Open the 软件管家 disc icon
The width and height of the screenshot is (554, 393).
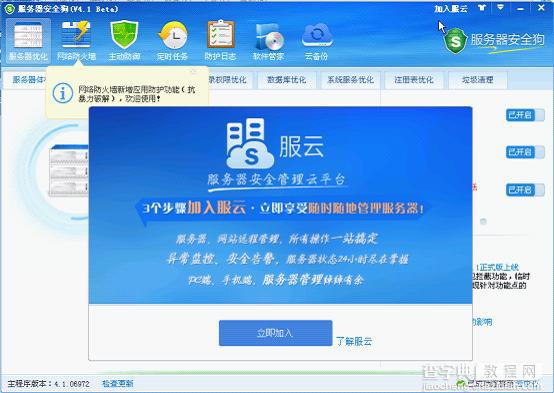tap(269, 41)
